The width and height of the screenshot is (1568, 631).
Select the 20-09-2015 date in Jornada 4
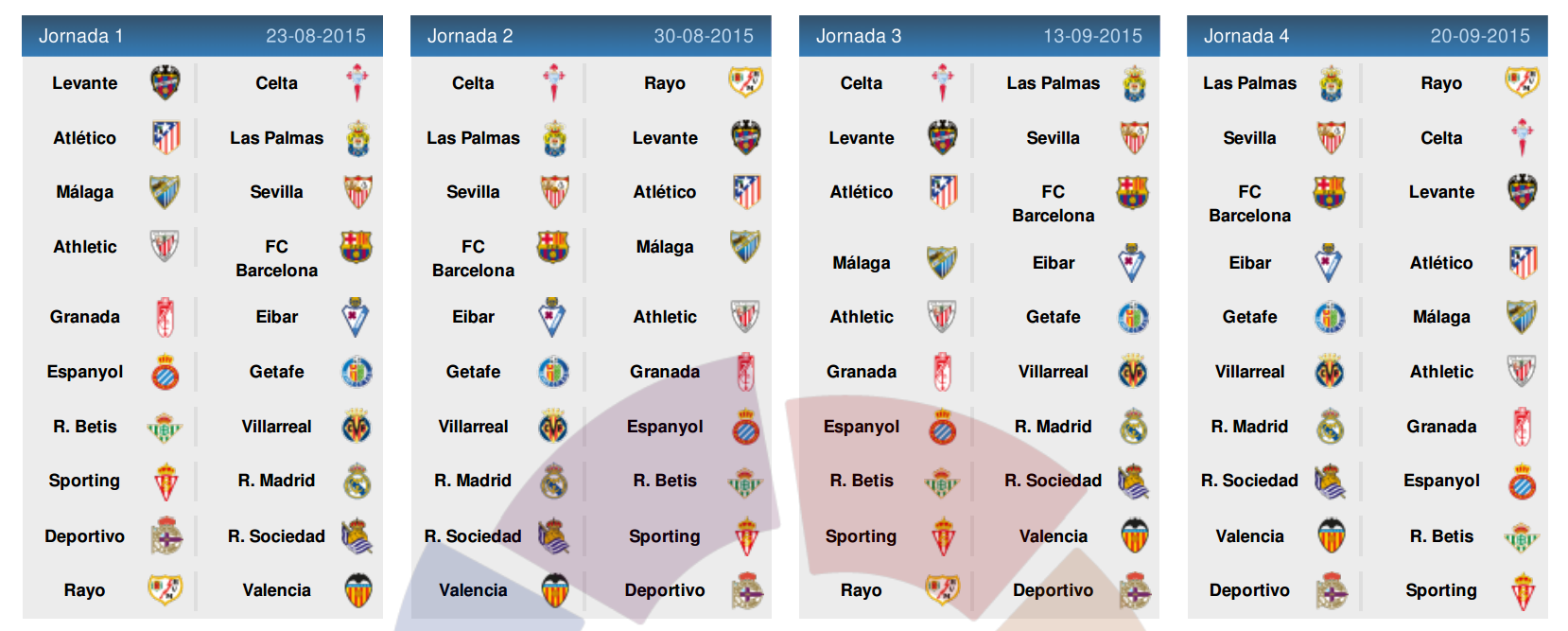(x=1480, y=36)
